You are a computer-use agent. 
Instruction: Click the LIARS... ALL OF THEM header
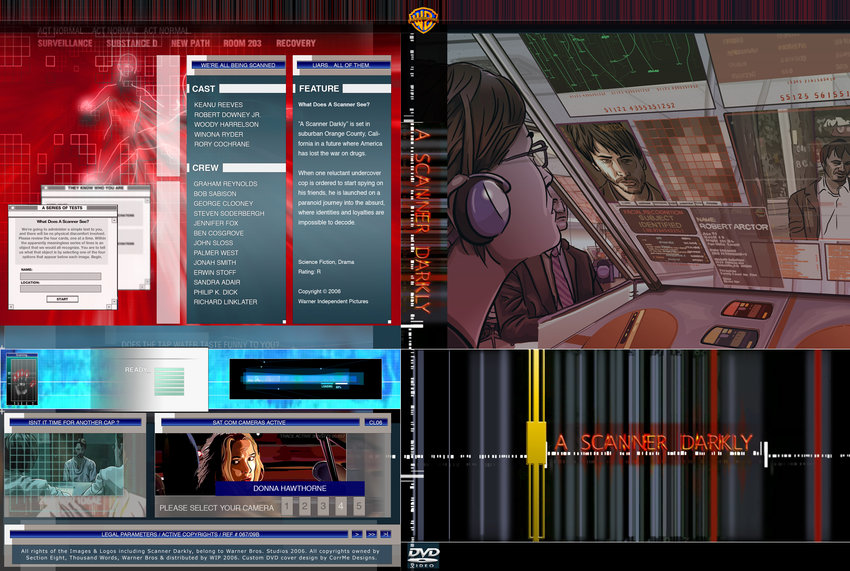point(342,65)
